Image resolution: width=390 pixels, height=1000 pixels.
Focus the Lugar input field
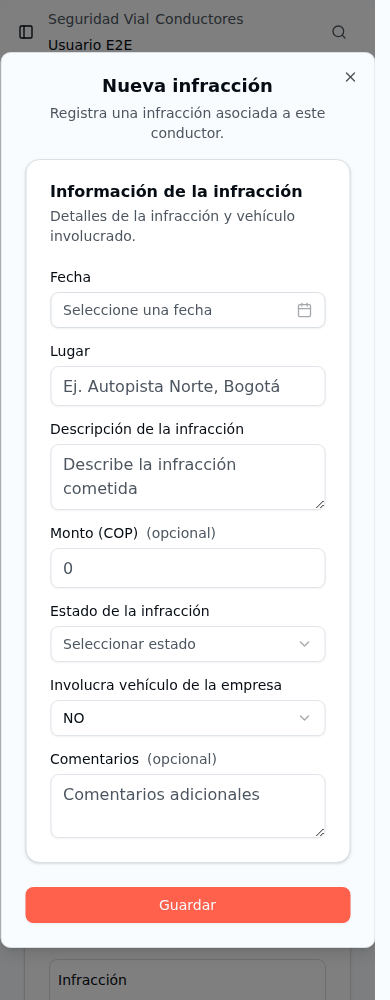[188, 386]
